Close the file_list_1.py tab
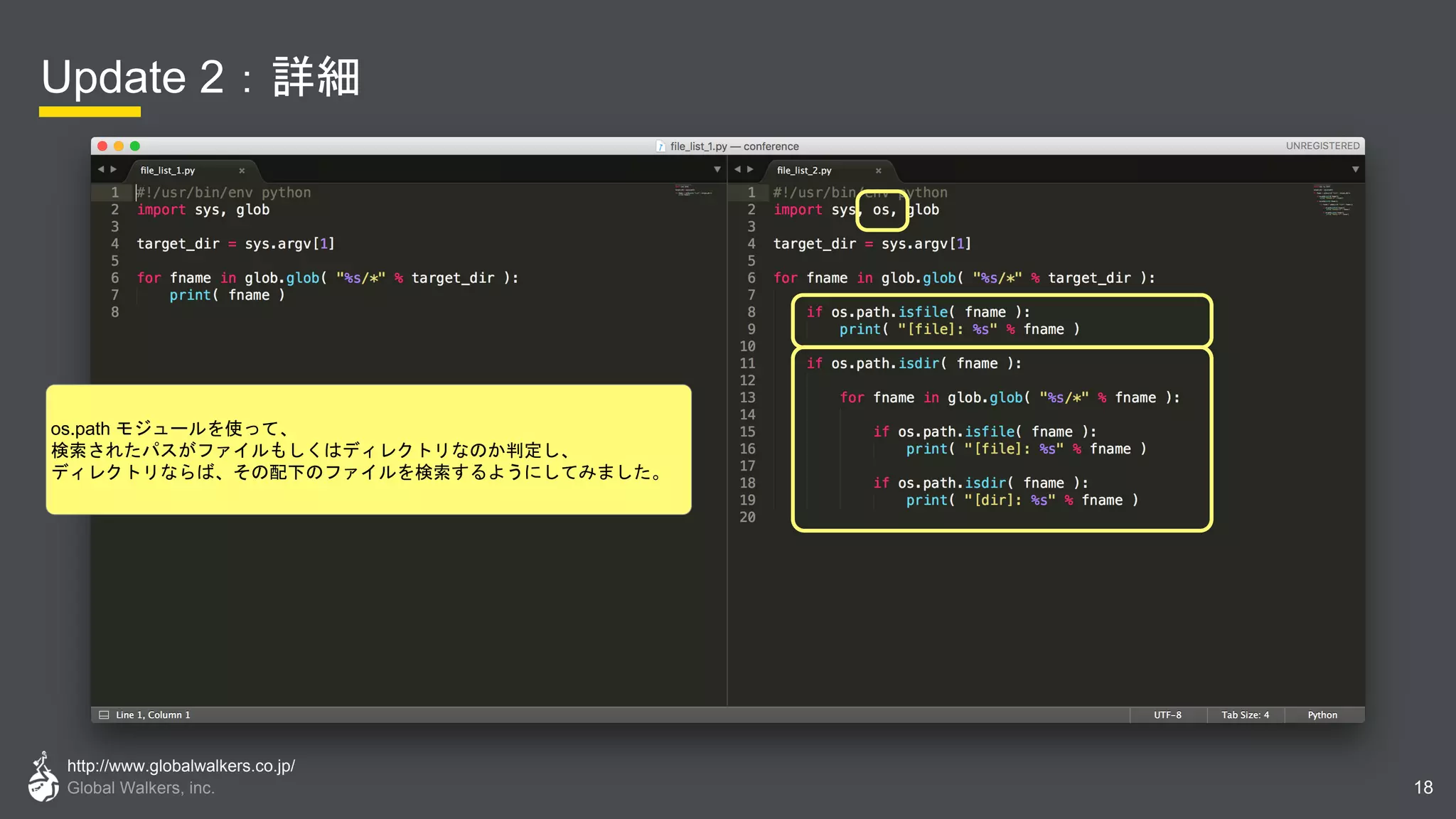Image resolution: width=1456 pixels, height=819 pixels. [x=242, y=171]
